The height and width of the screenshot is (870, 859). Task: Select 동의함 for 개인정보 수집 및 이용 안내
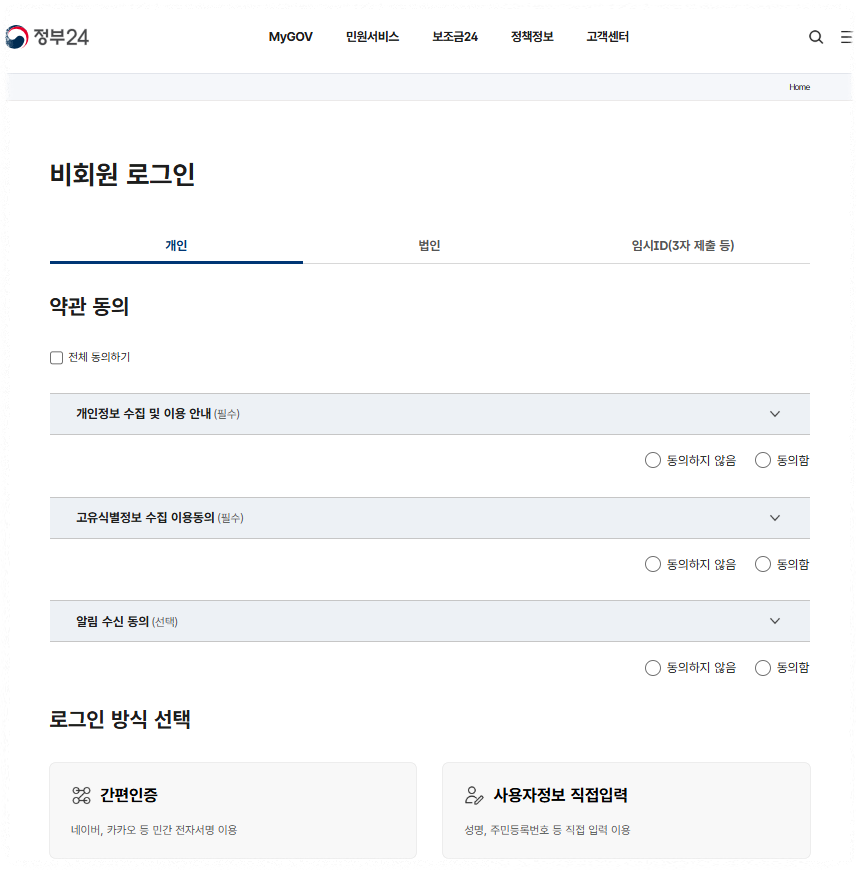[763, 460]
